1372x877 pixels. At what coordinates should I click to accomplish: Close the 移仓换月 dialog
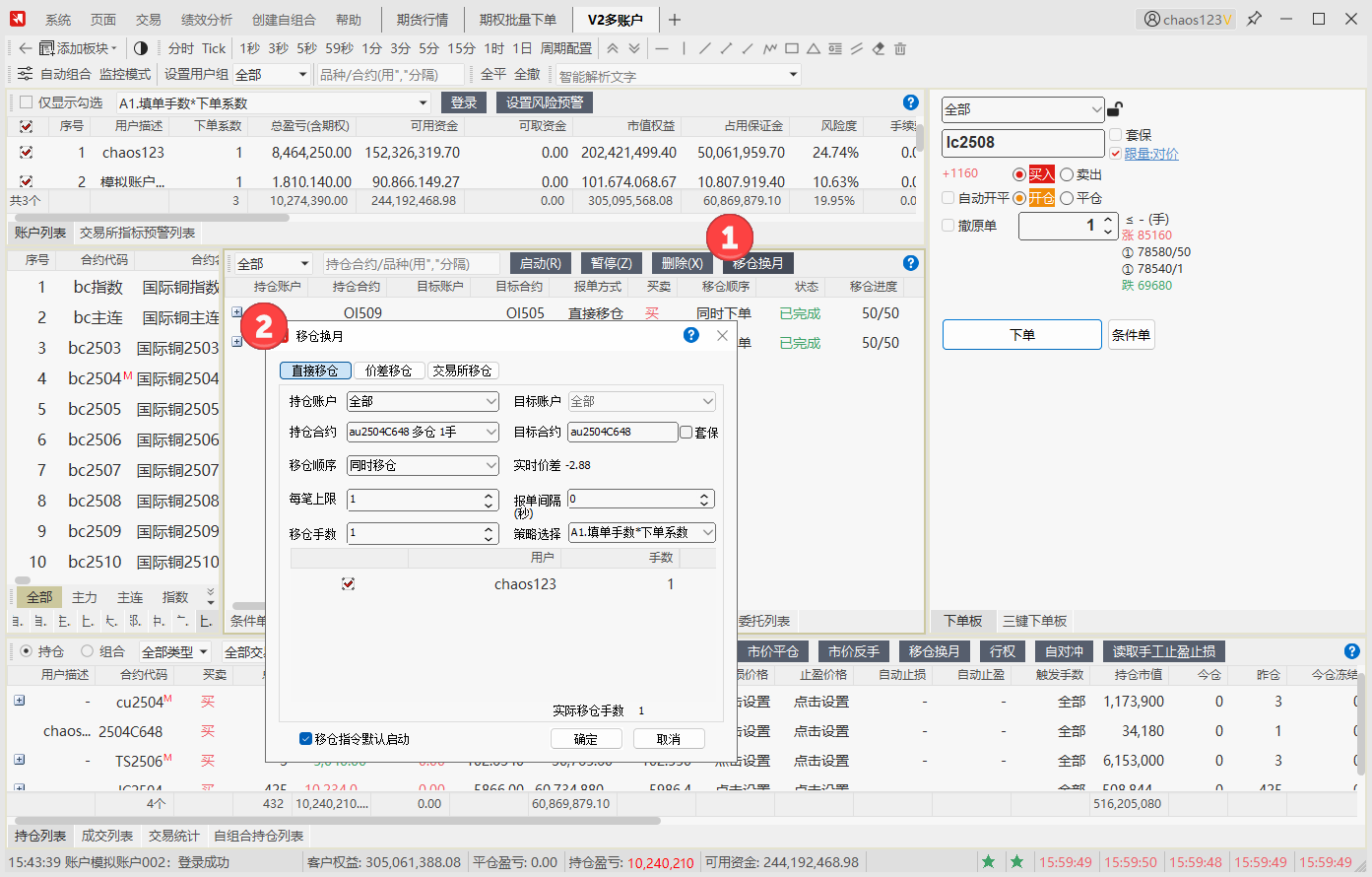tap(722, 335)
